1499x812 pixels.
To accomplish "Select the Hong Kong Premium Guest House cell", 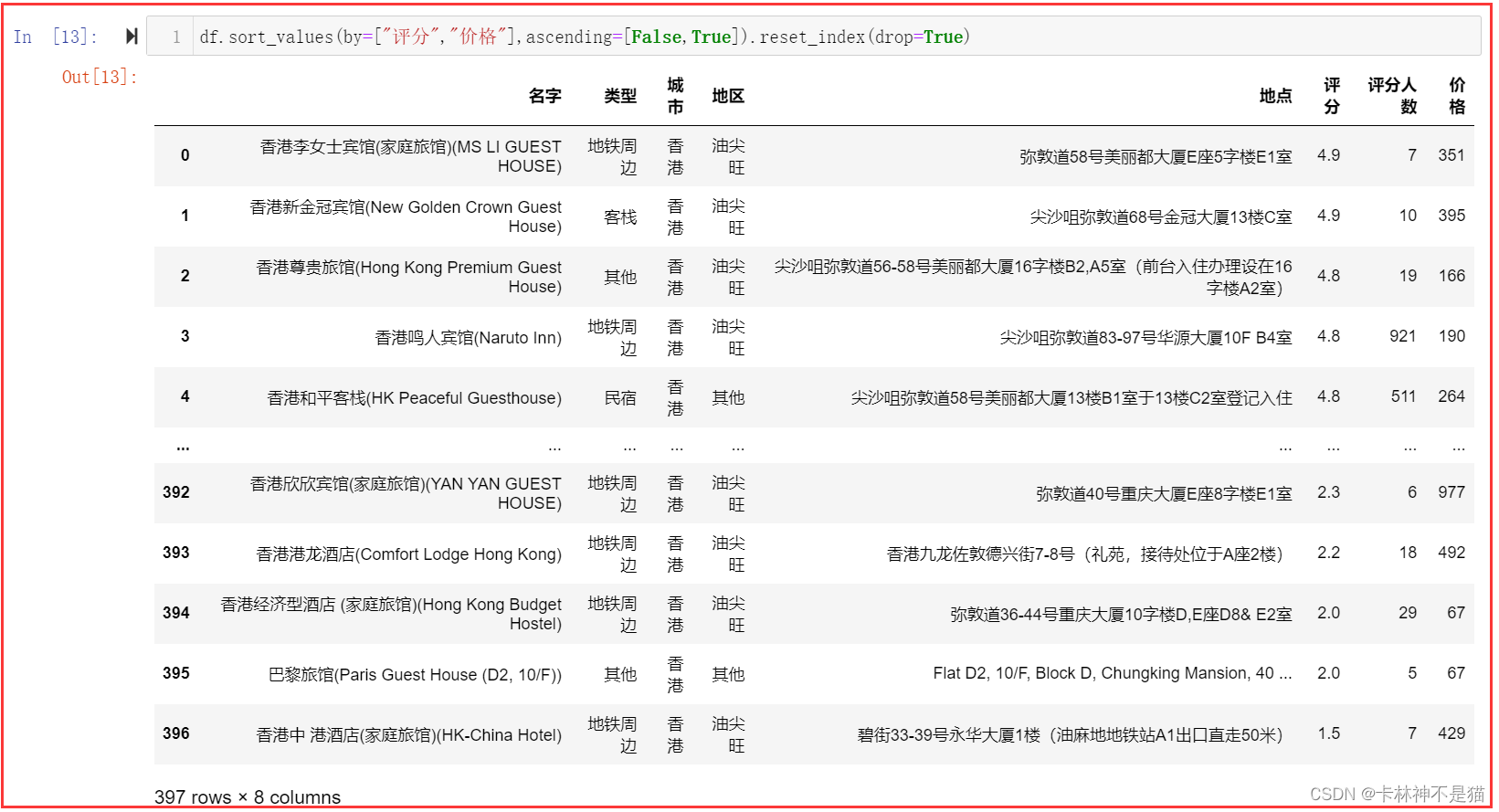I will (x=408, y=277).
